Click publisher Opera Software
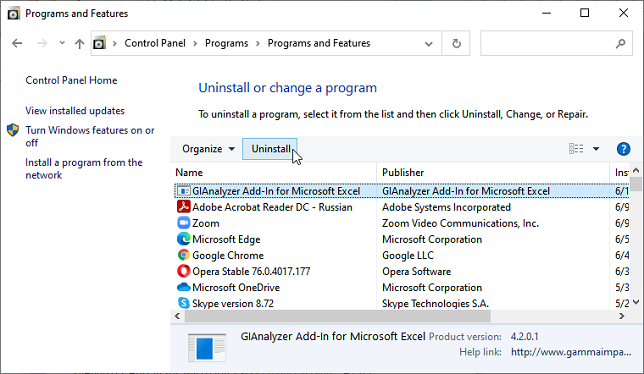The image size is (644, 374). pyautogui.click(x=416, y=271)
